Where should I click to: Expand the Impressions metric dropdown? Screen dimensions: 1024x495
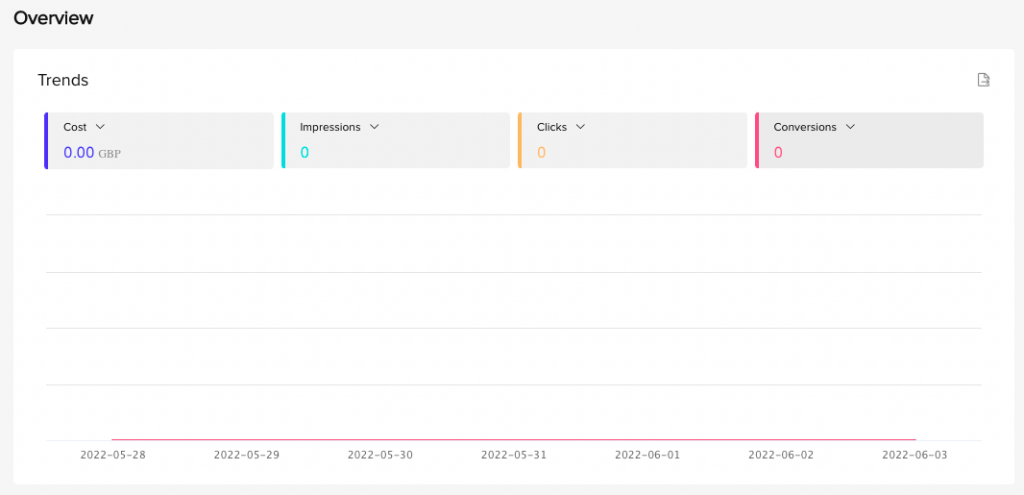[x=374, y=127]
